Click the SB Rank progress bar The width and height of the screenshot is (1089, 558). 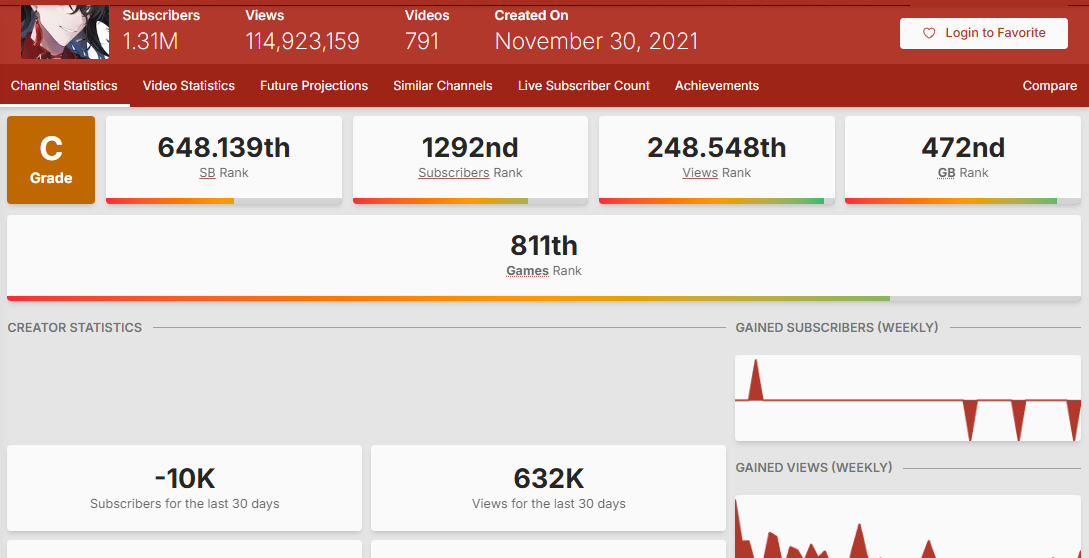pyautogui.click(x=224, y=202)
